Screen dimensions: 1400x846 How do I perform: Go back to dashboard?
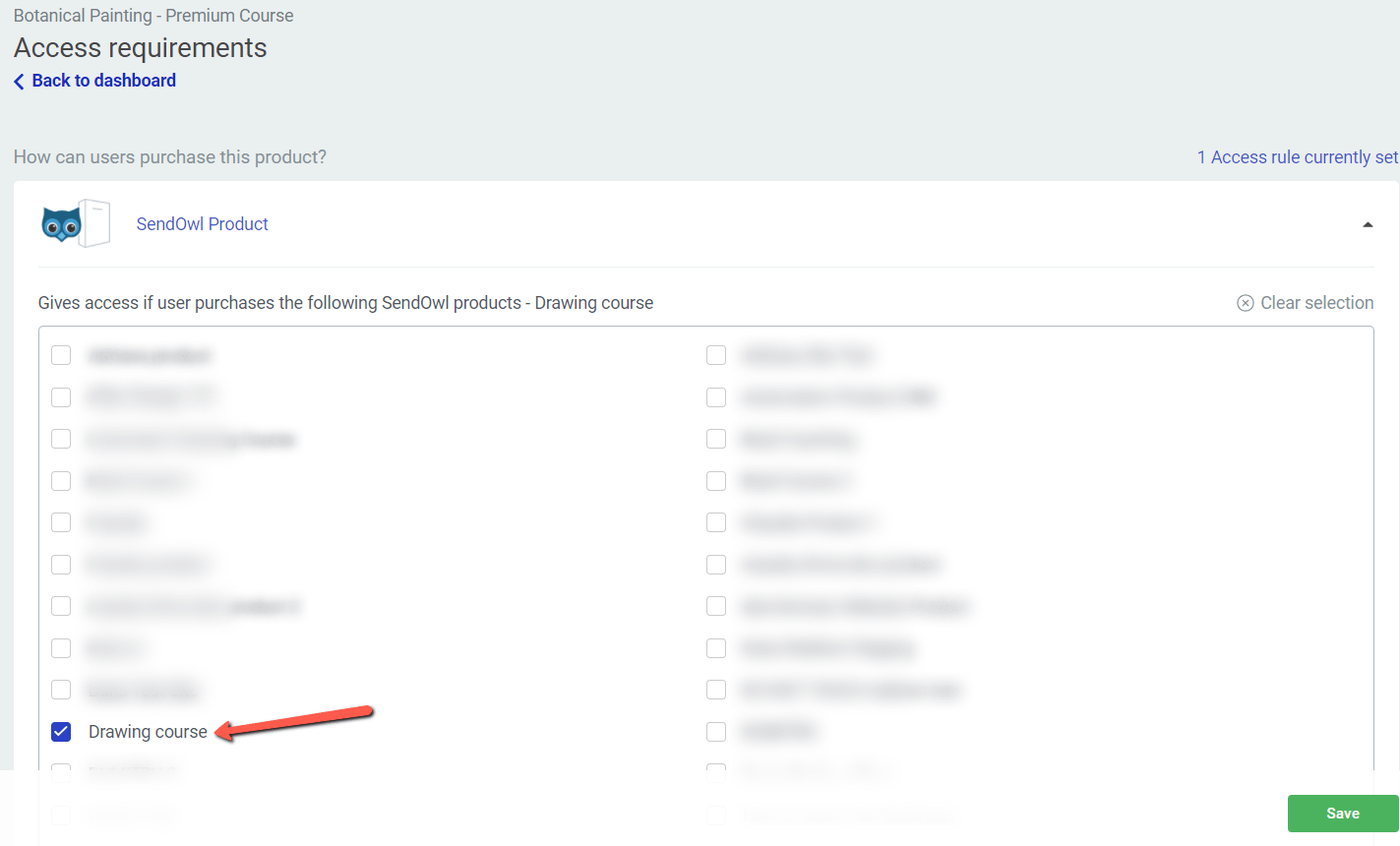[103, 81]
